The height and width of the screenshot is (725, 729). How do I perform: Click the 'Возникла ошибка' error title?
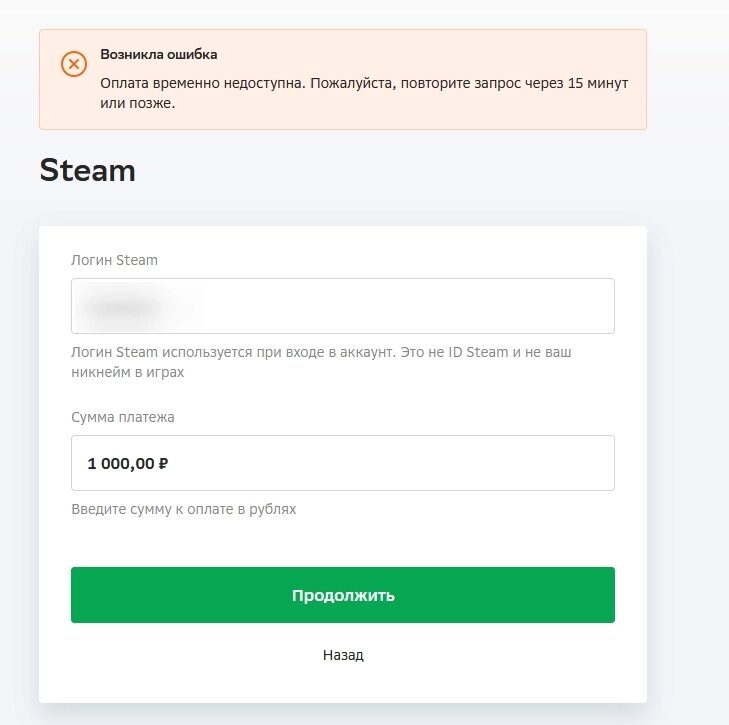159,54
